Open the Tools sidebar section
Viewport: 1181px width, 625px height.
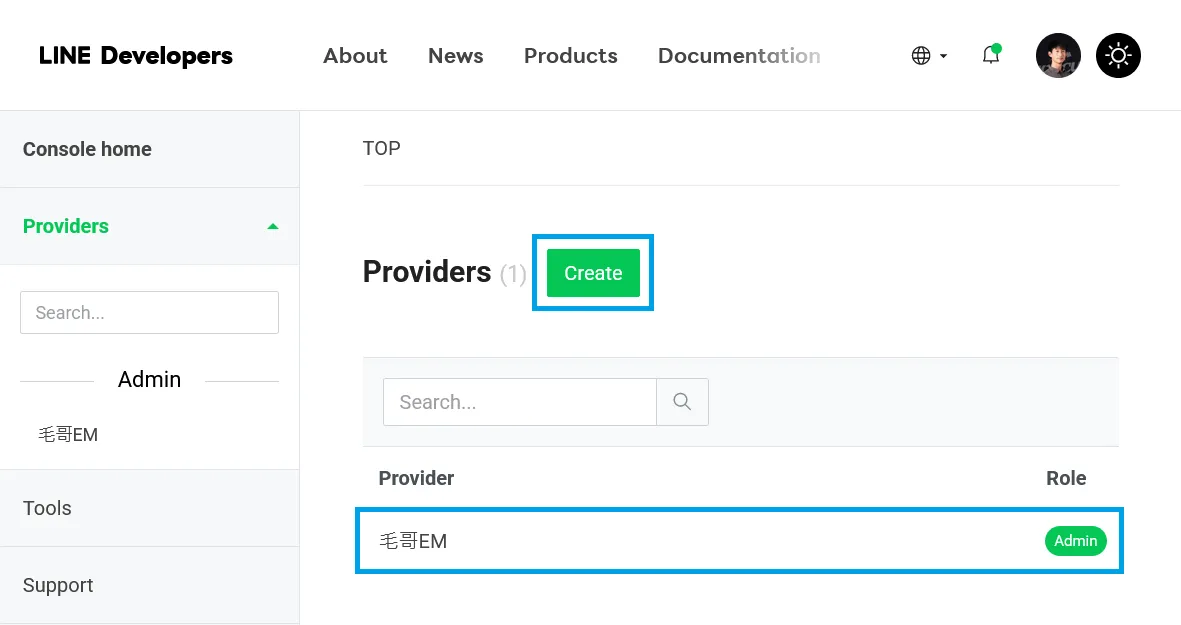coord(150,508)
